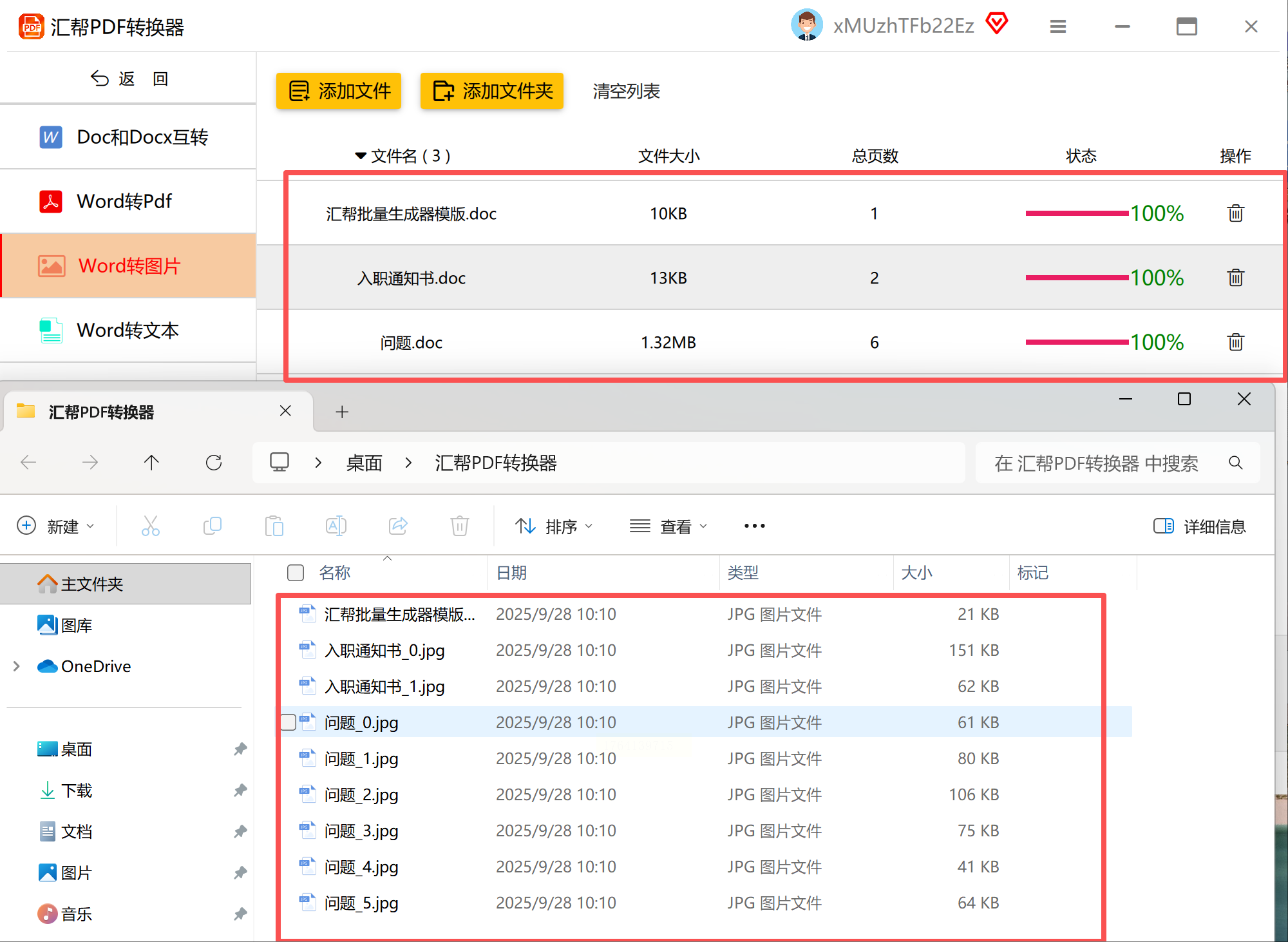Screen dimensions: 1288x942
Task: Click the 清空列表 link
Action: [x=626, y=91]
